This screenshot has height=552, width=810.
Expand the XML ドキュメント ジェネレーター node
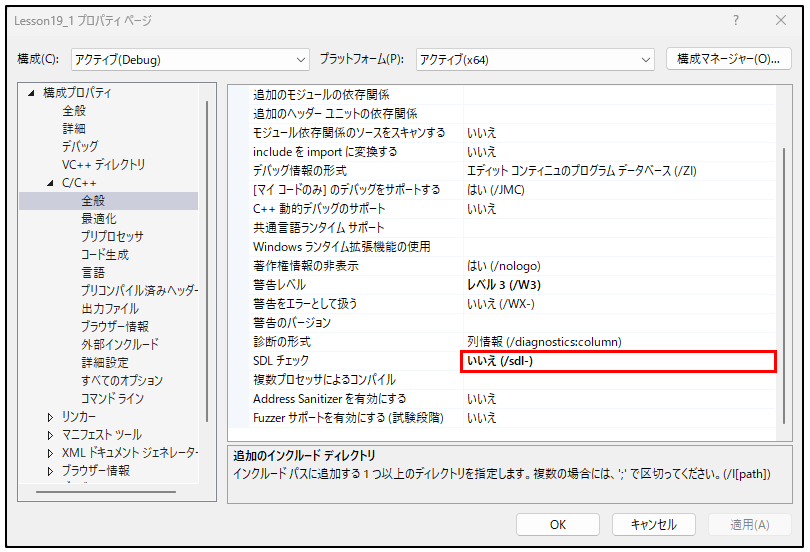(x=51, y=453)
